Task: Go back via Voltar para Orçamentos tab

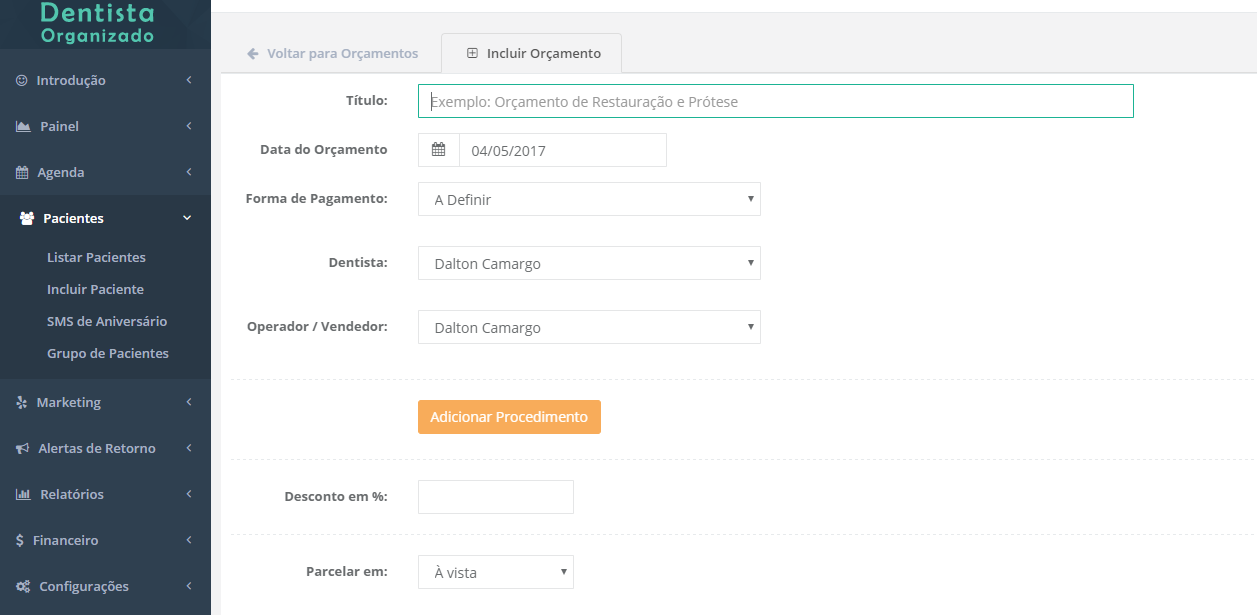Action: point(332,53)
